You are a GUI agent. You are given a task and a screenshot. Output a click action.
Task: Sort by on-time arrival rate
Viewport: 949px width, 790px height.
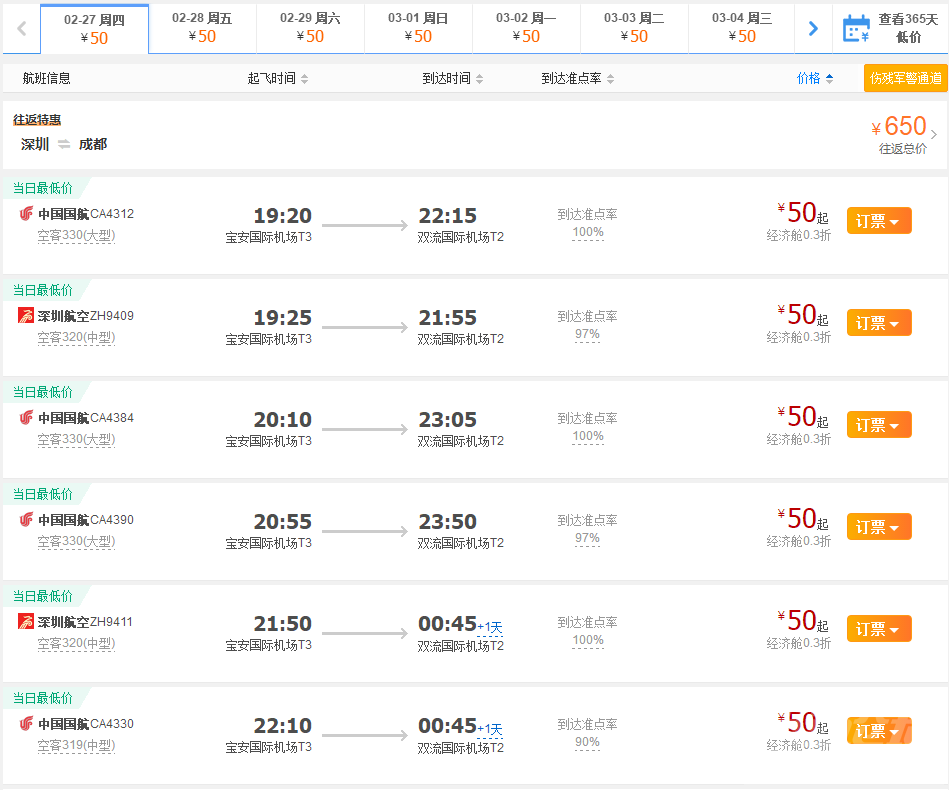point(578,78)
